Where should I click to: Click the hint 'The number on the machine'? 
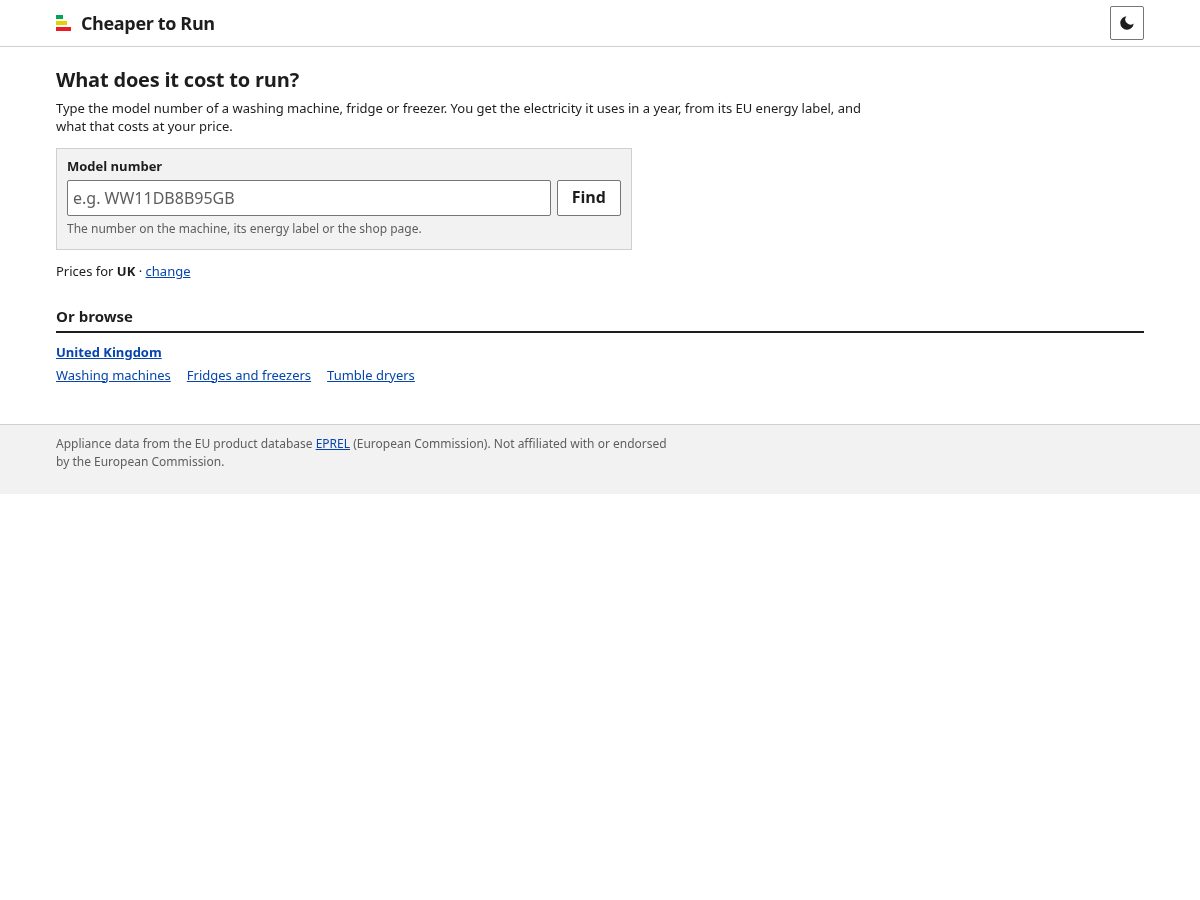[x=244, y=228]
